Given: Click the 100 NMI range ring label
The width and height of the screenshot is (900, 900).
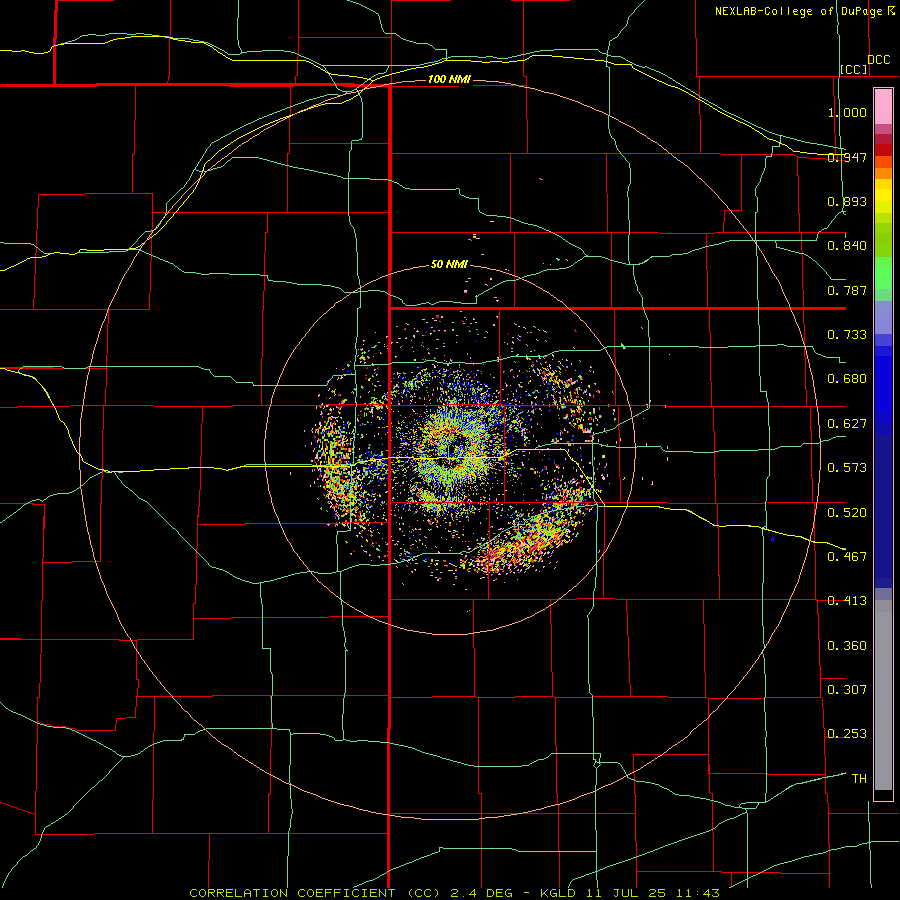Looking at the screenshot, I should pos(449,79).
